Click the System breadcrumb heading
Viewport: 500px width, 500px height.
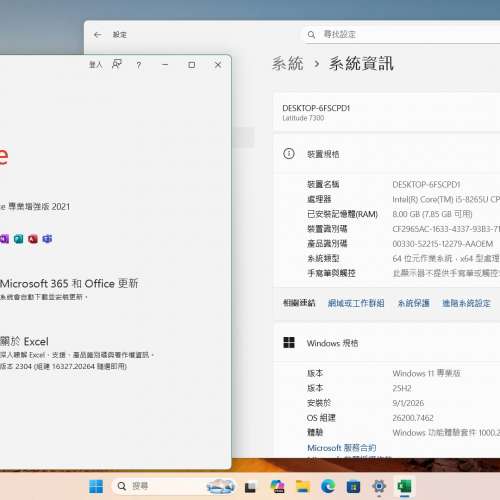[x=288, y=63]
